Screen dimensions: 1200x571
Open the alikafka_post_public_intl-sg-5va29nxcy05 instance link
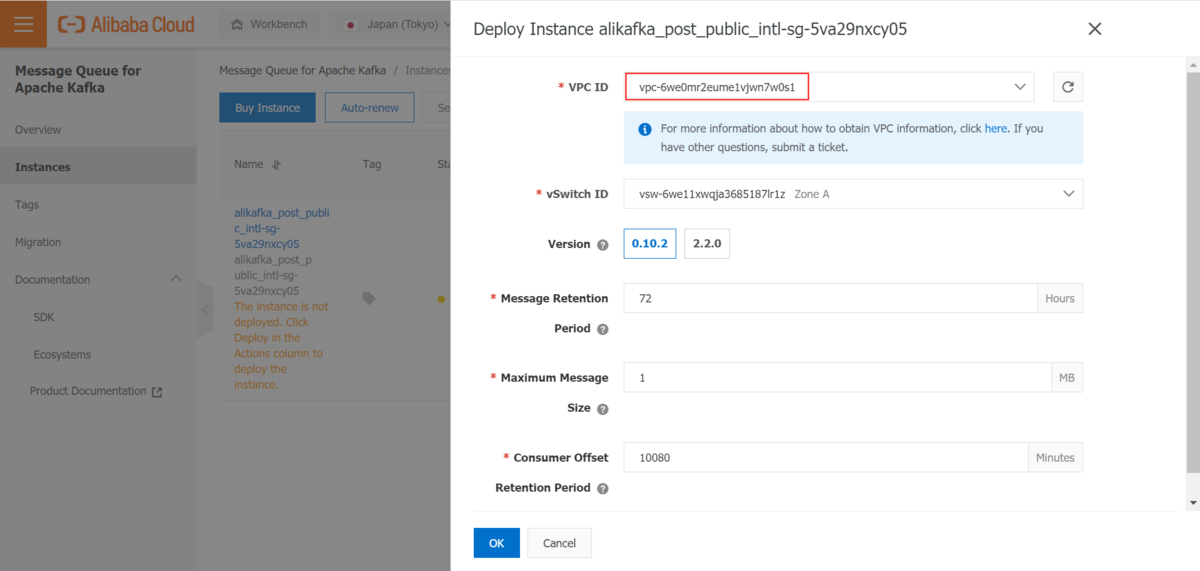tap(281, 228)
